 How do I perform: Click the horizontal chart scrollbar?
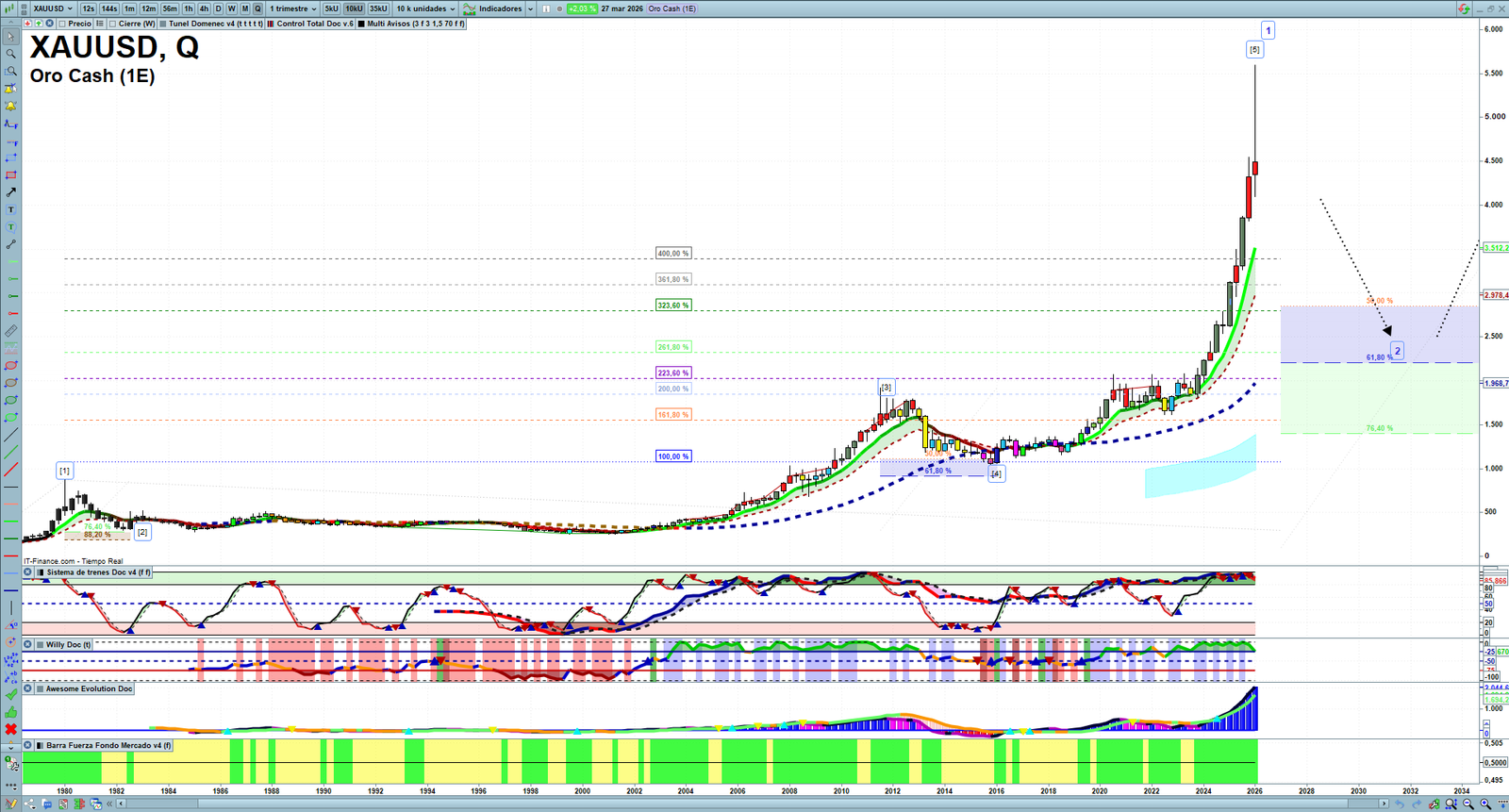[754, 804]
